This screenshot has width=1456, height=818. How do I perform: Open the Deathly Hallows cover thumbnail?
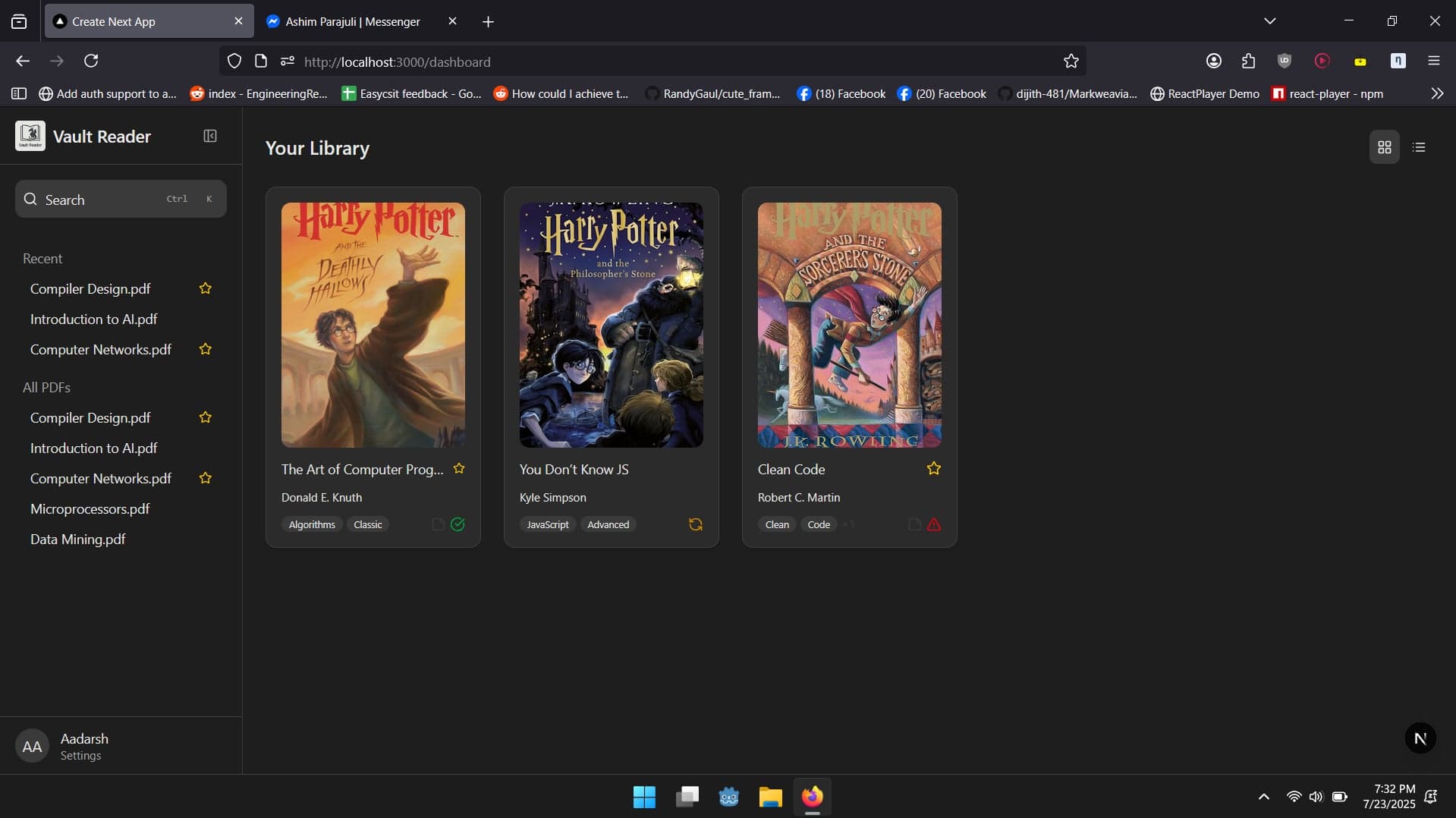373,325
